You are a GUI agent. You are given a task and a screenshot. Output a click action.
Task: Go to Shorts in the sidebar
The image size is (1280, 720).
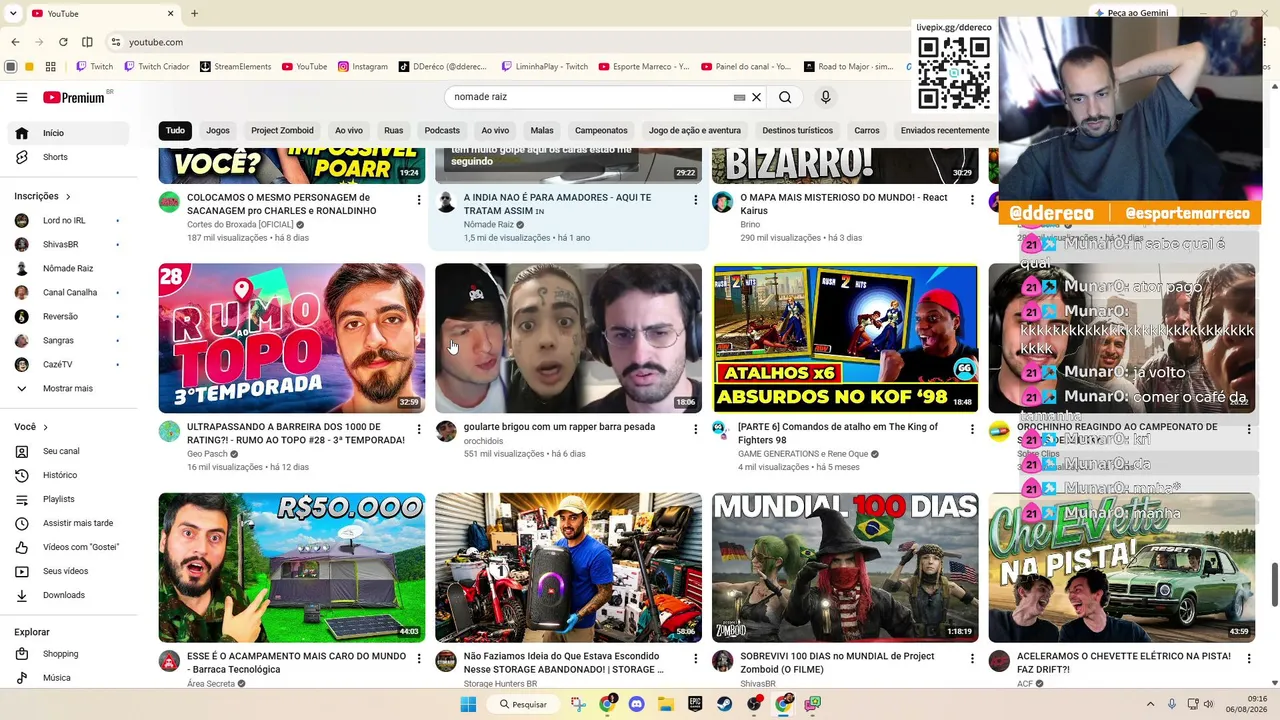(x=68, y=157)
